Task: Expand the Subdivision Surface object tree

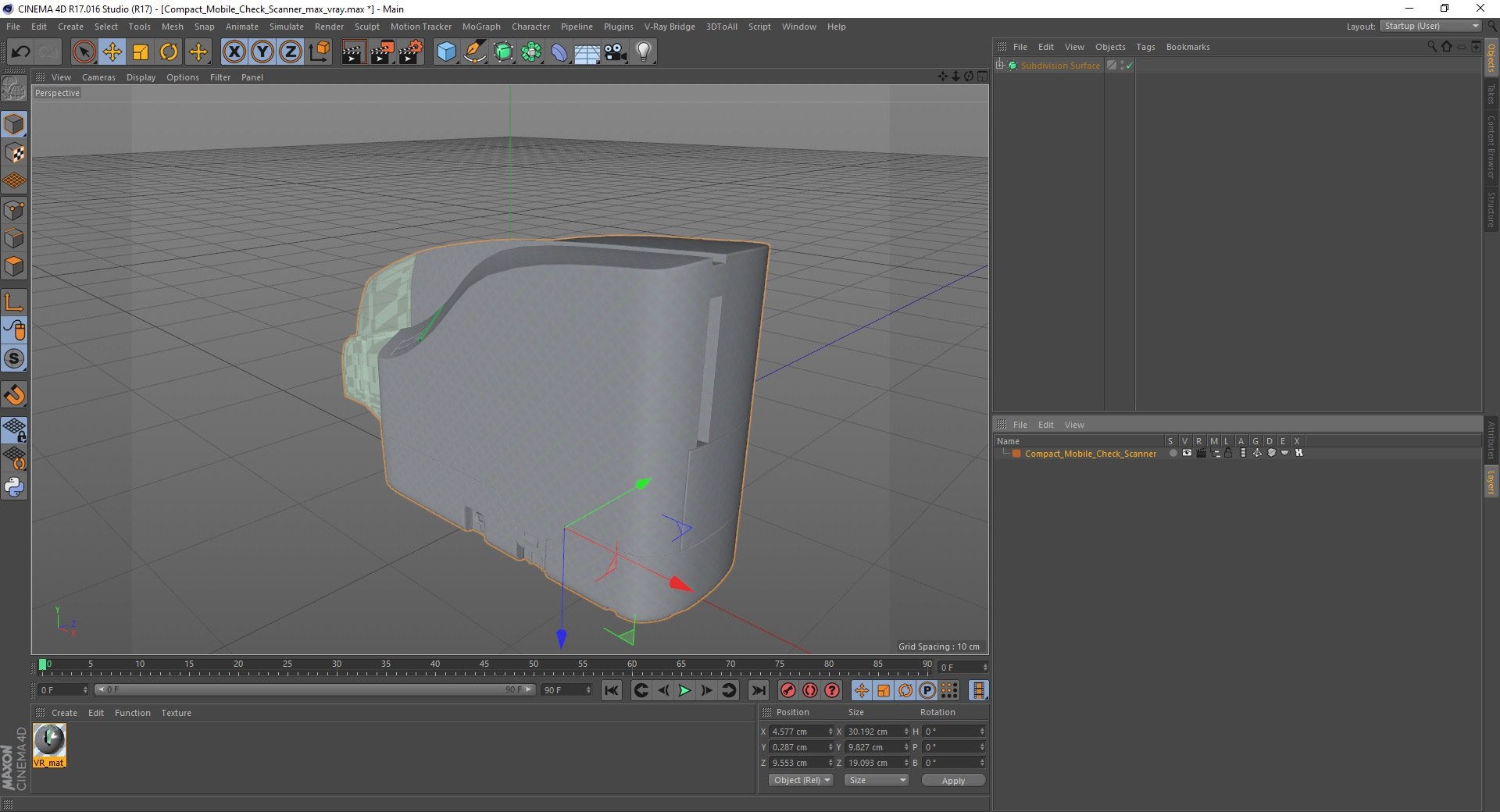Action: (1000, 66)
